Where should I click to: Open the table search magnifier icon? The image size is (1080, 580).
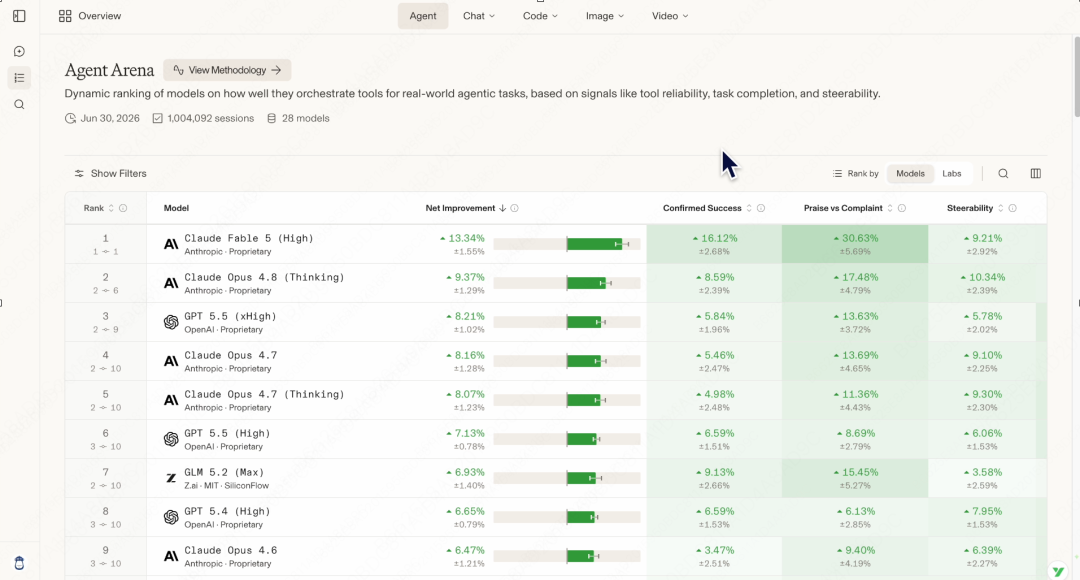[x=1004, y=174]
